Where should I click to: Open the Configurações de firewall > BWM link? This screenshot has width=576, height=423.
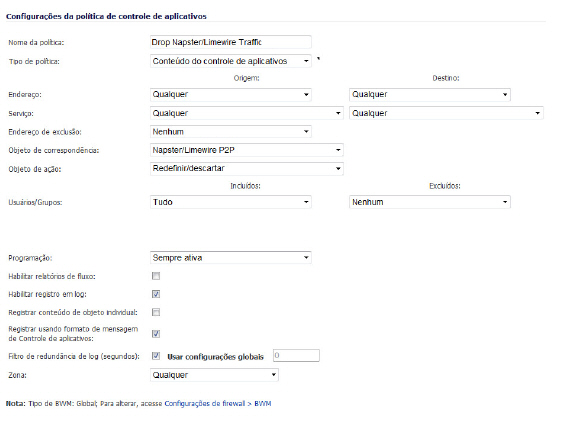click(x=217, y=403)
